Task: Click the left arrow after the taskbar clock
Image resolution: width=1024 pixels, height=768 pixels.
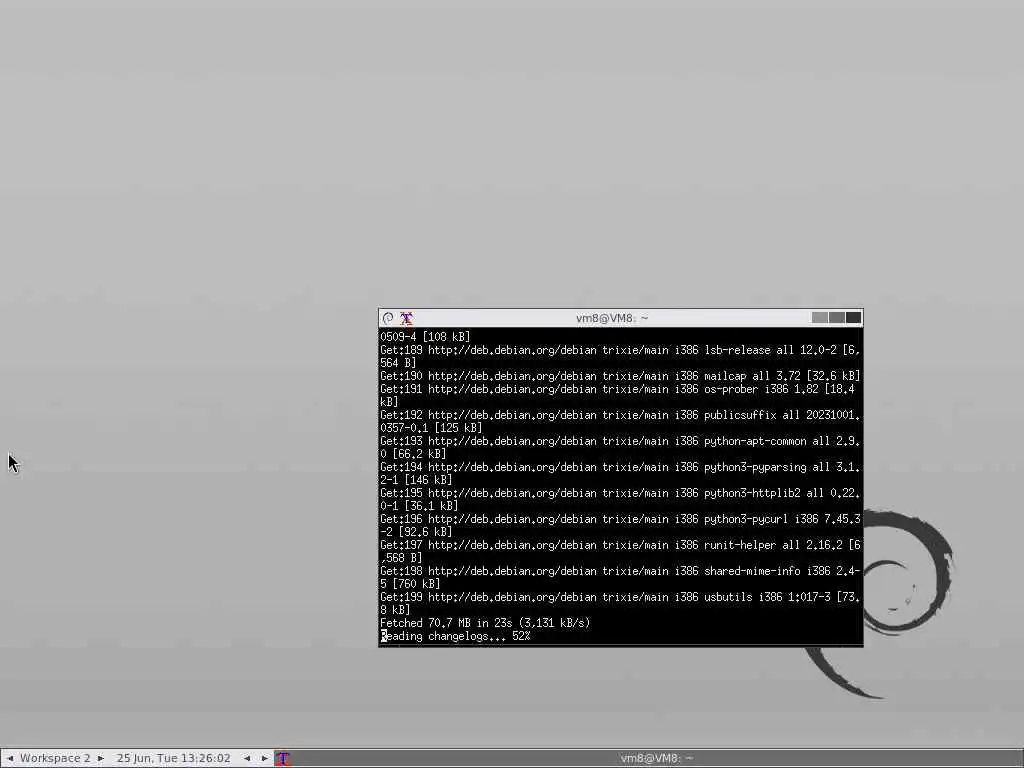Action: [247, 758]
